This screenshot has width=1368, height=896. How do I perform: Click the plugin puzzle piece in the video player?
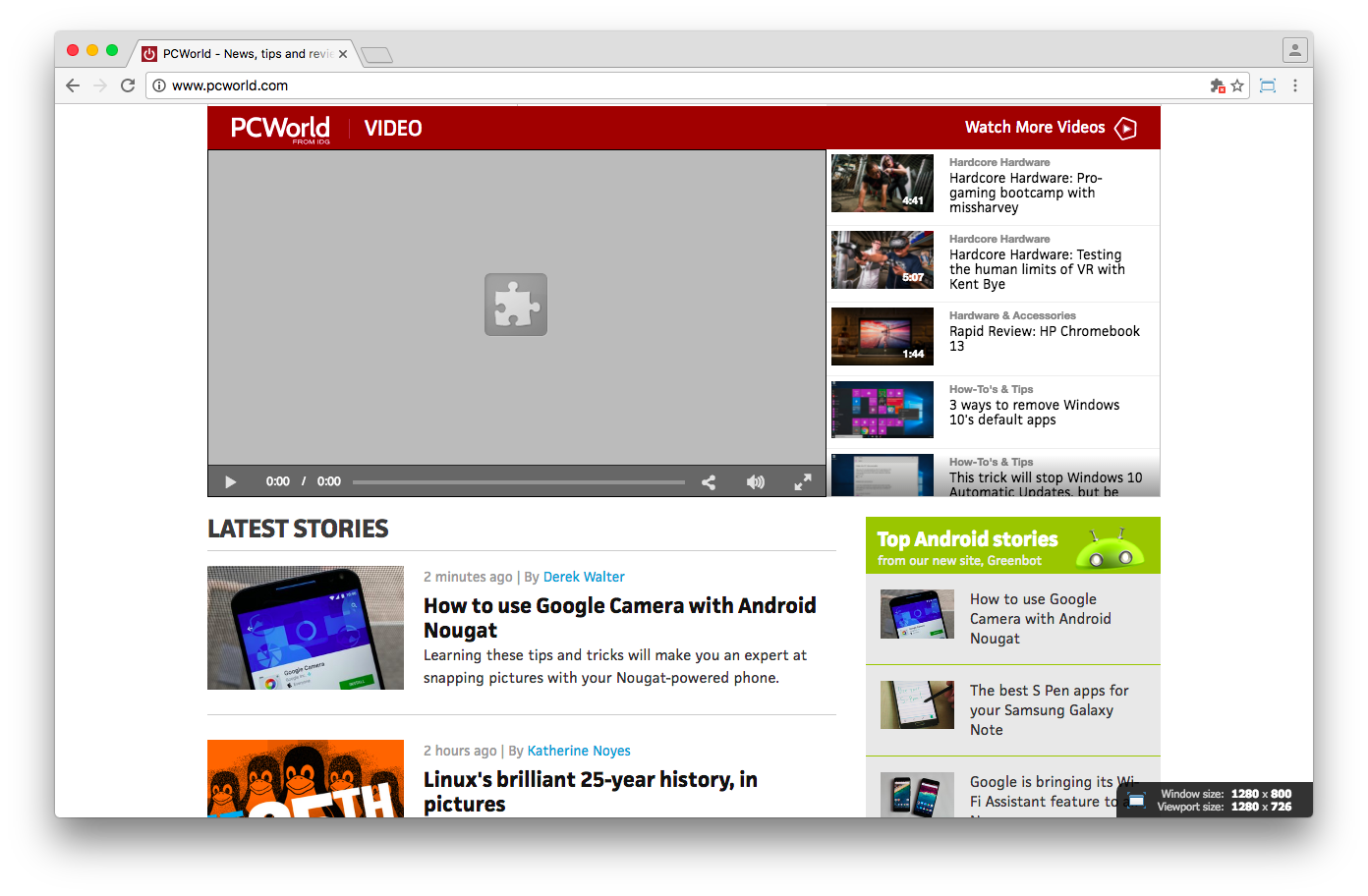[x=516, y=305]
